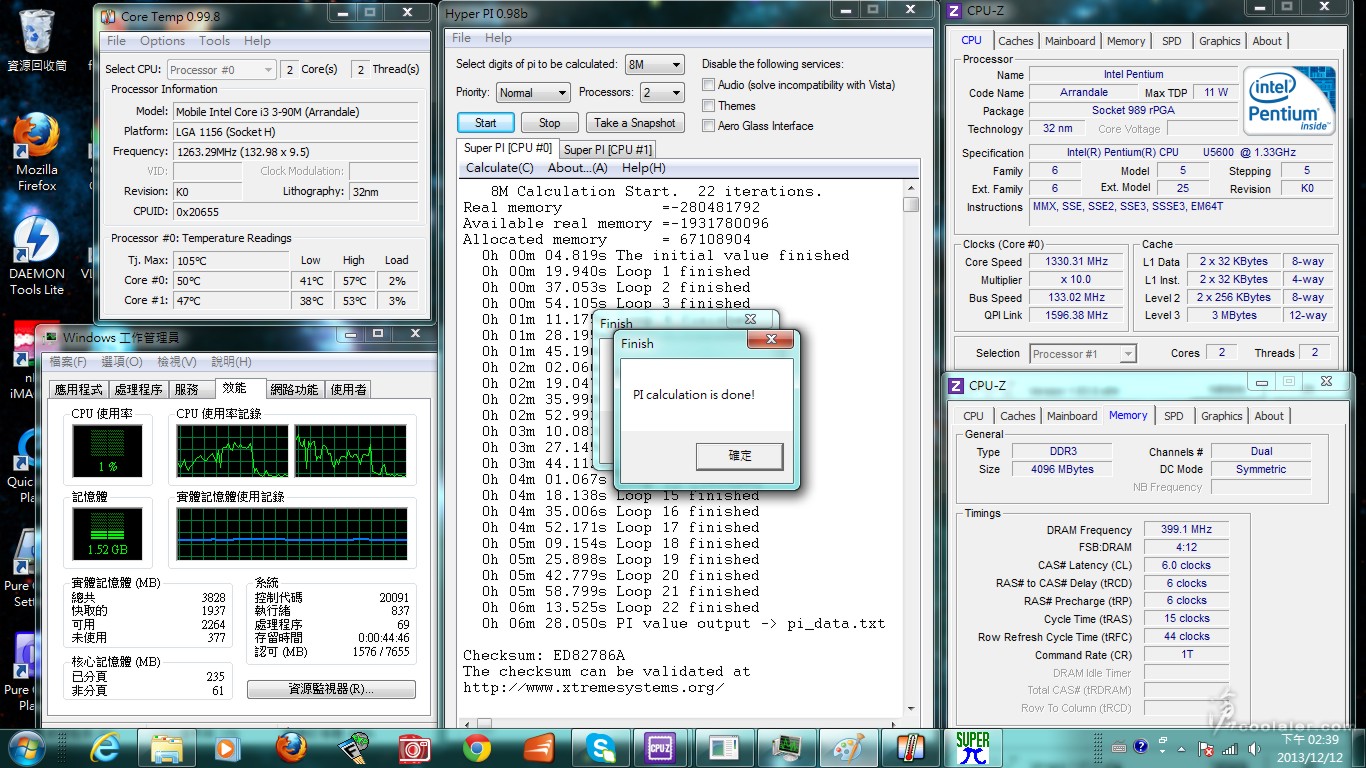Image resolution: width=1366 pixels, height=768 pixels.
Task: Enable Audio service checkbox in Hyper PI
Action: point(709,85)
